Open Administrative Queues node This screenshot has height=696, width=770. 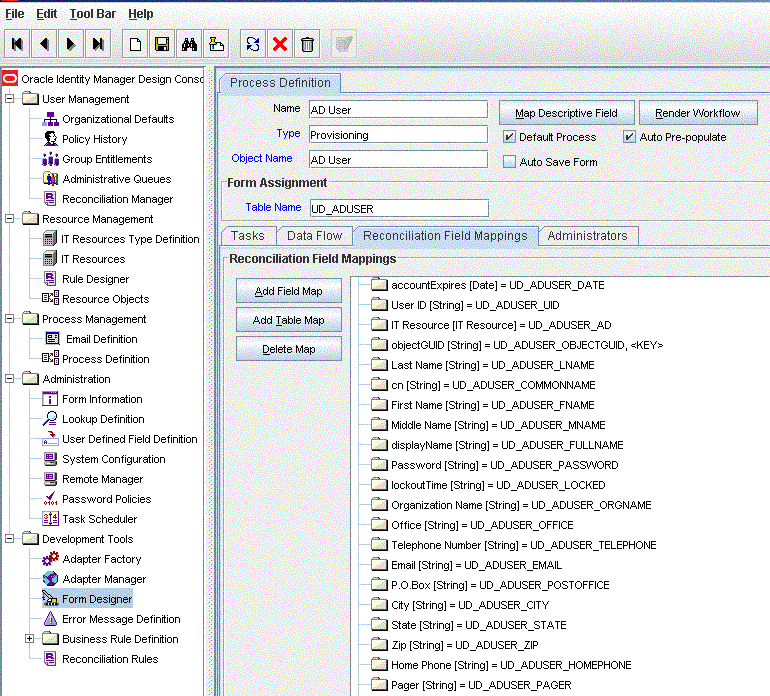[107, 179]
